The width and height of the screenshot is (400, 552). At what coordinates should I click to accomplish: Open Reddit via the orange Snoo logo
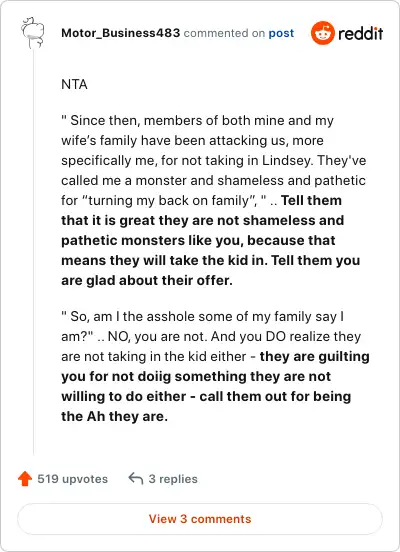coord(322,33)
